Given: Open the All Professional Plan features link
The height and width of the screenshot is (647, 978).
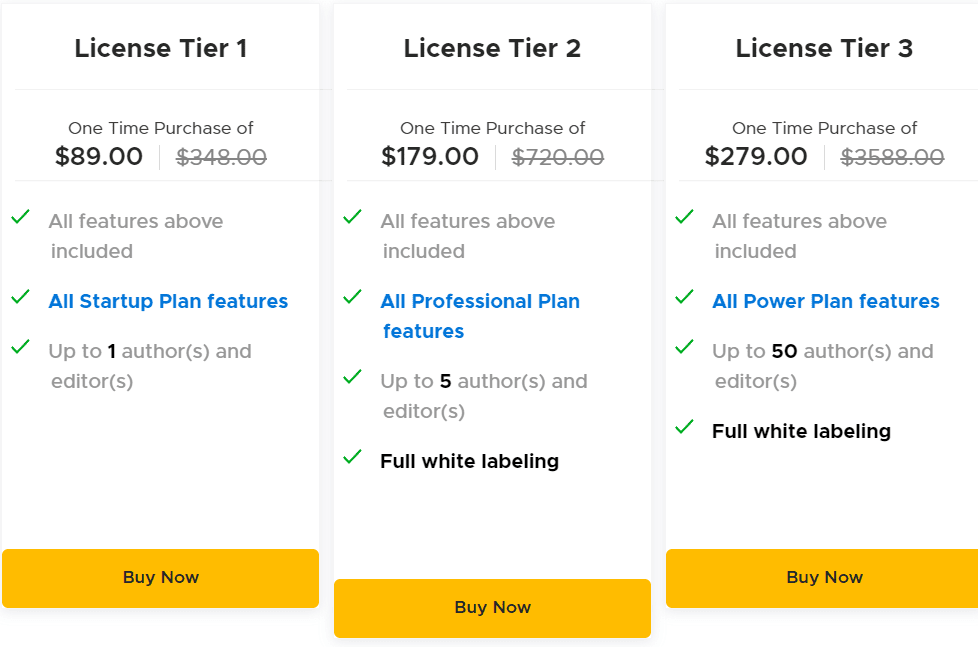Looking at the screenshot, I should [480, 302].
